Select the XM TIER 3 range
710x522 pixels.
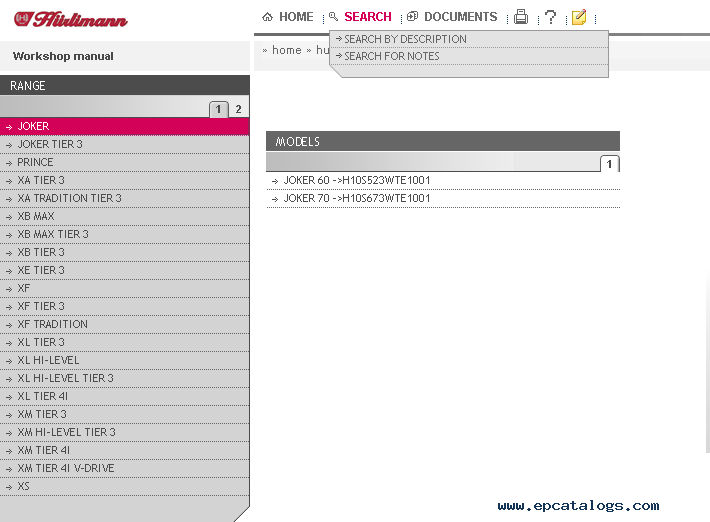[125, 414]
